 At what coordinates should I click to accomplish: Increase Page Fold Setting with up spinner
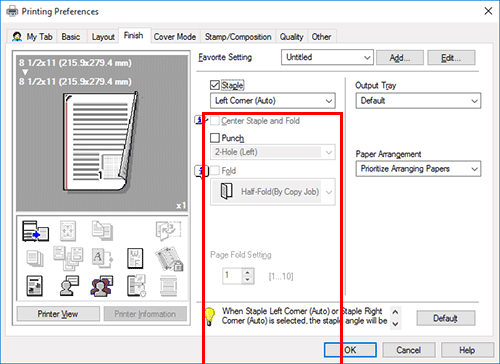(x=247, y=272)
